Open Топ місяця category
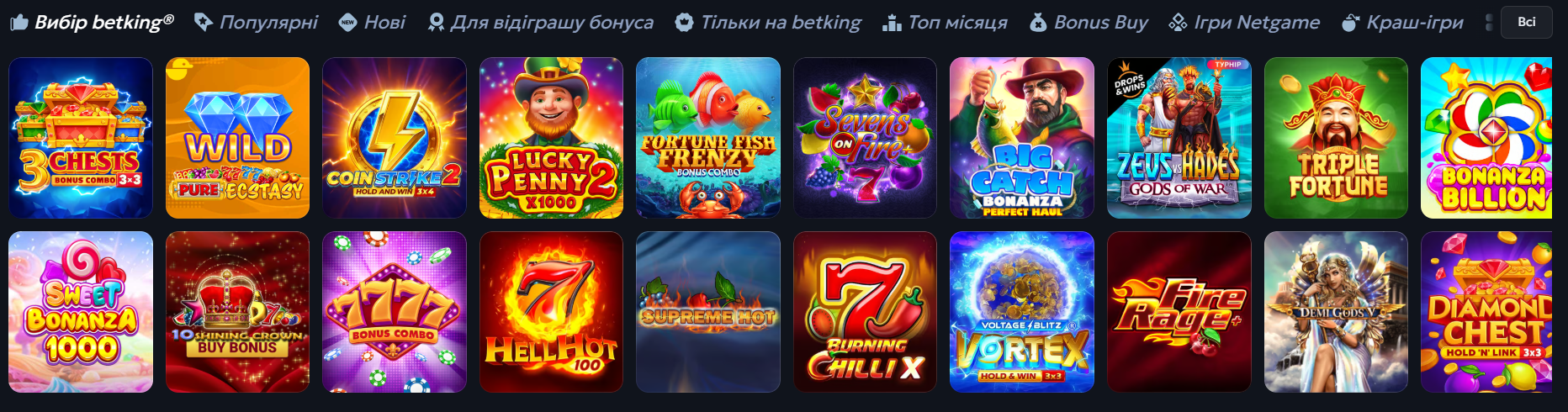This screenshot has height=412, width=1568. coord(945,23)
